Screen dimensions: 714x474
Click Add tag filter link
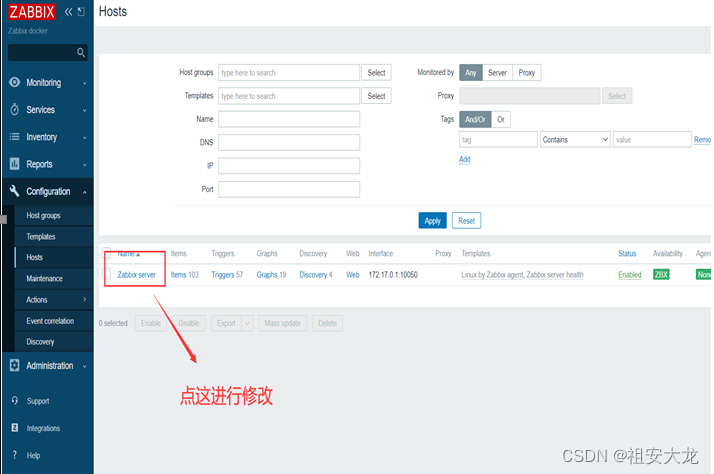(x=464, y=159)
